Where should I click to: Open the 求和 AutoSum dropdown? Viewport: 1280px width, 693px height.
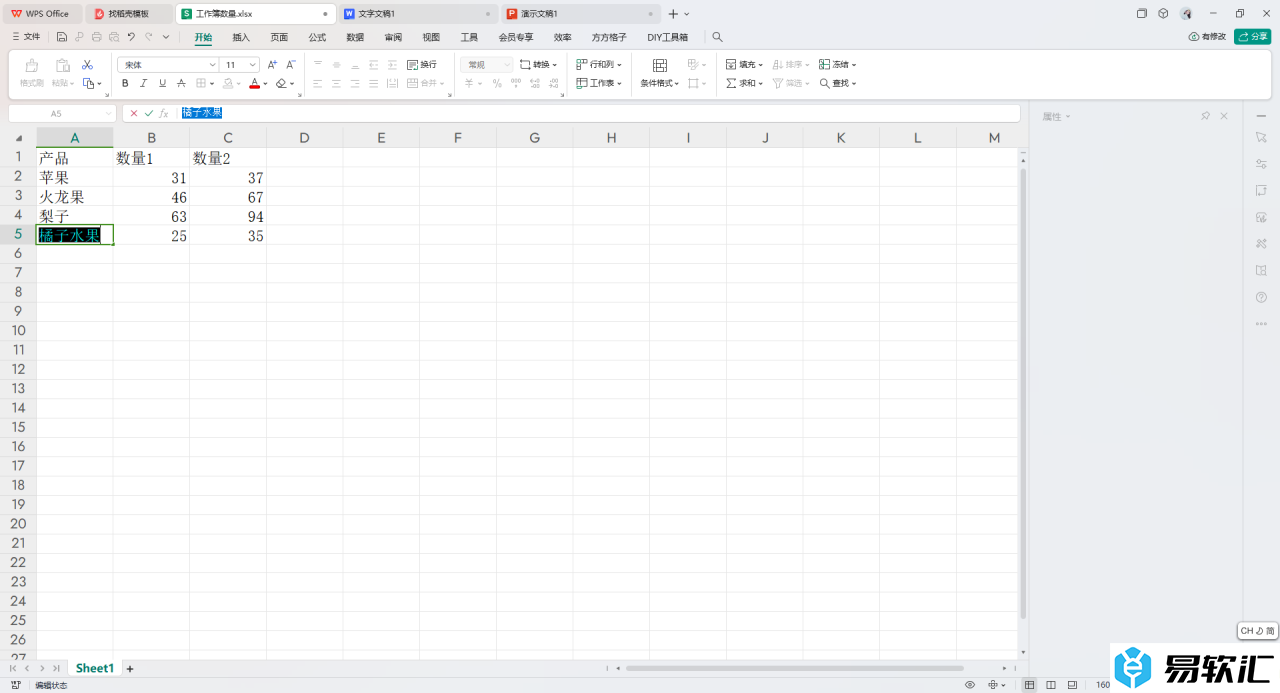pos(745,83)
